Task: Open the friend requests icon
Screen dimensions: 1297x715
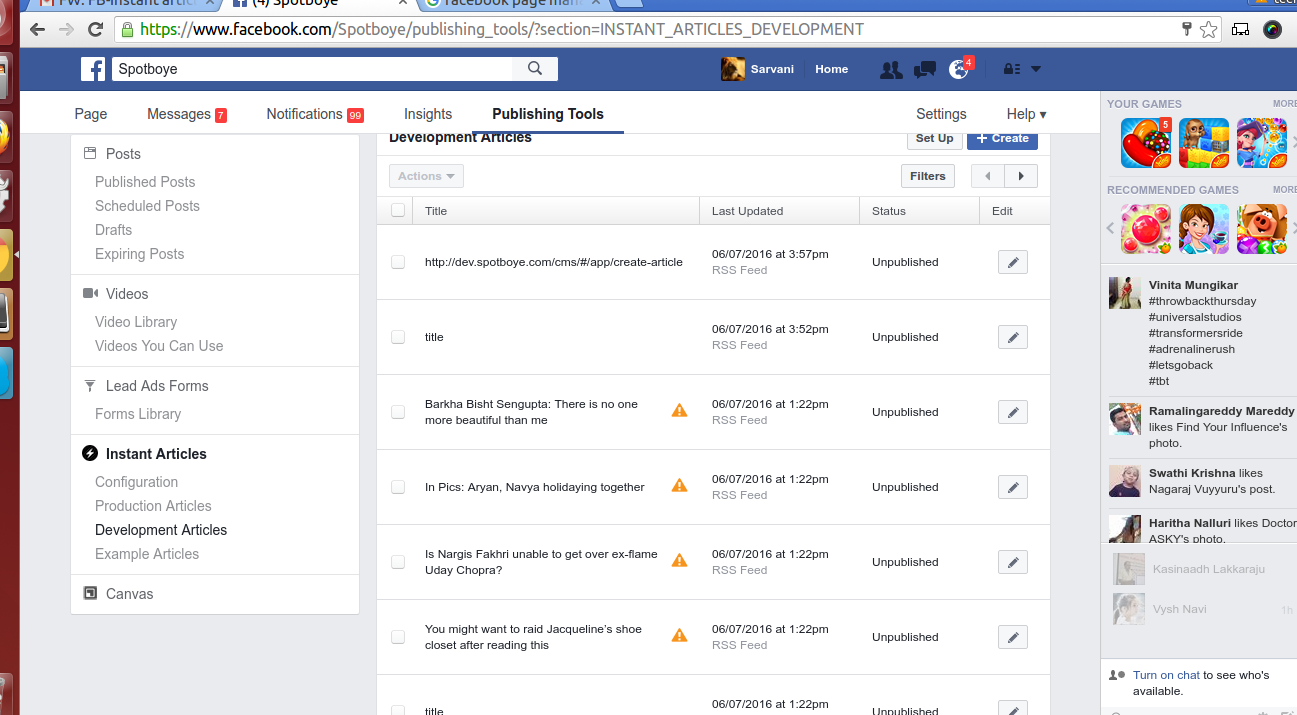Action: click(890, 69)
